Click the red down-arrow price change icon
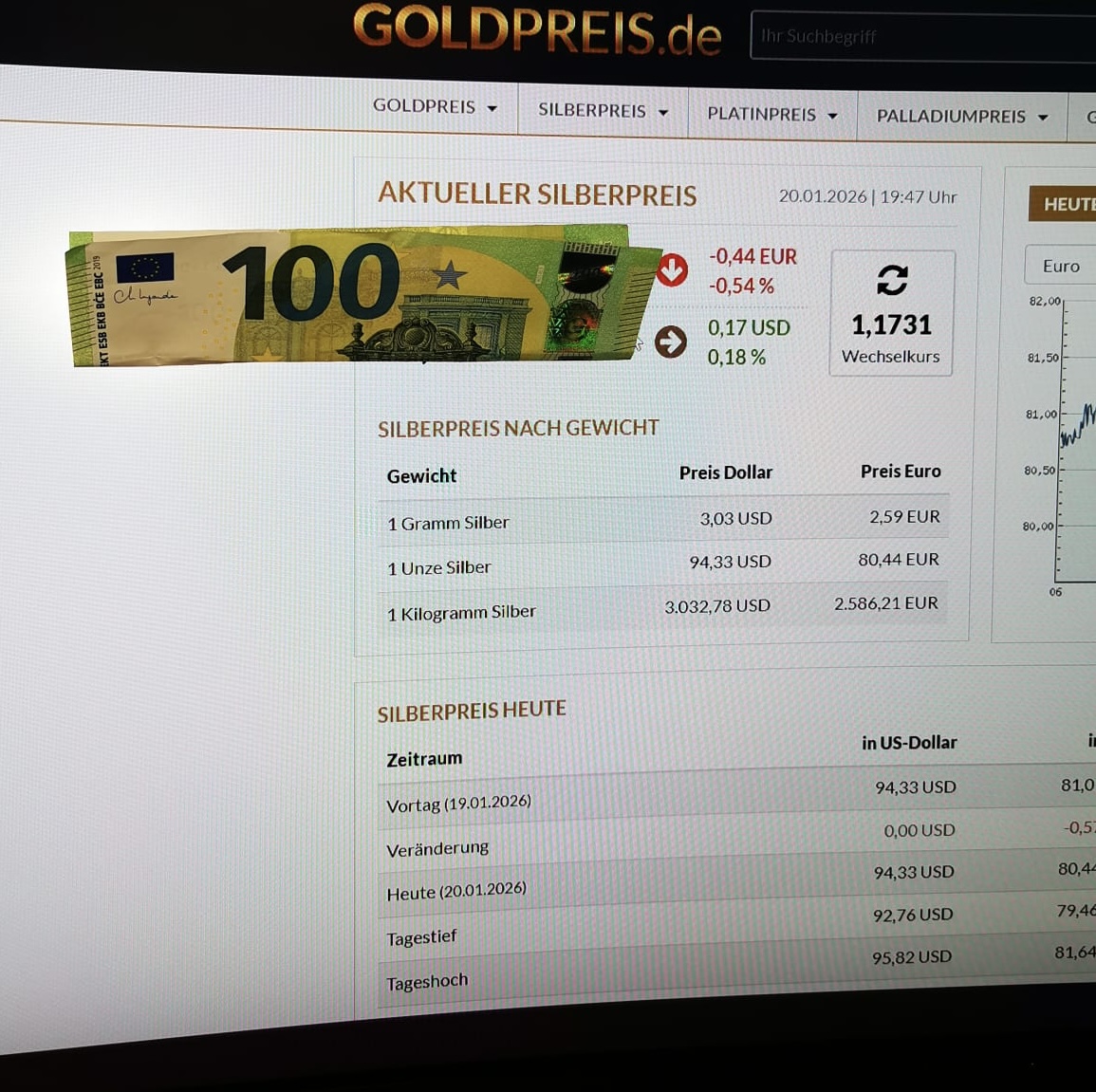The height and width of the screenshot is (1092, 1096). click(x=671, y=270)
